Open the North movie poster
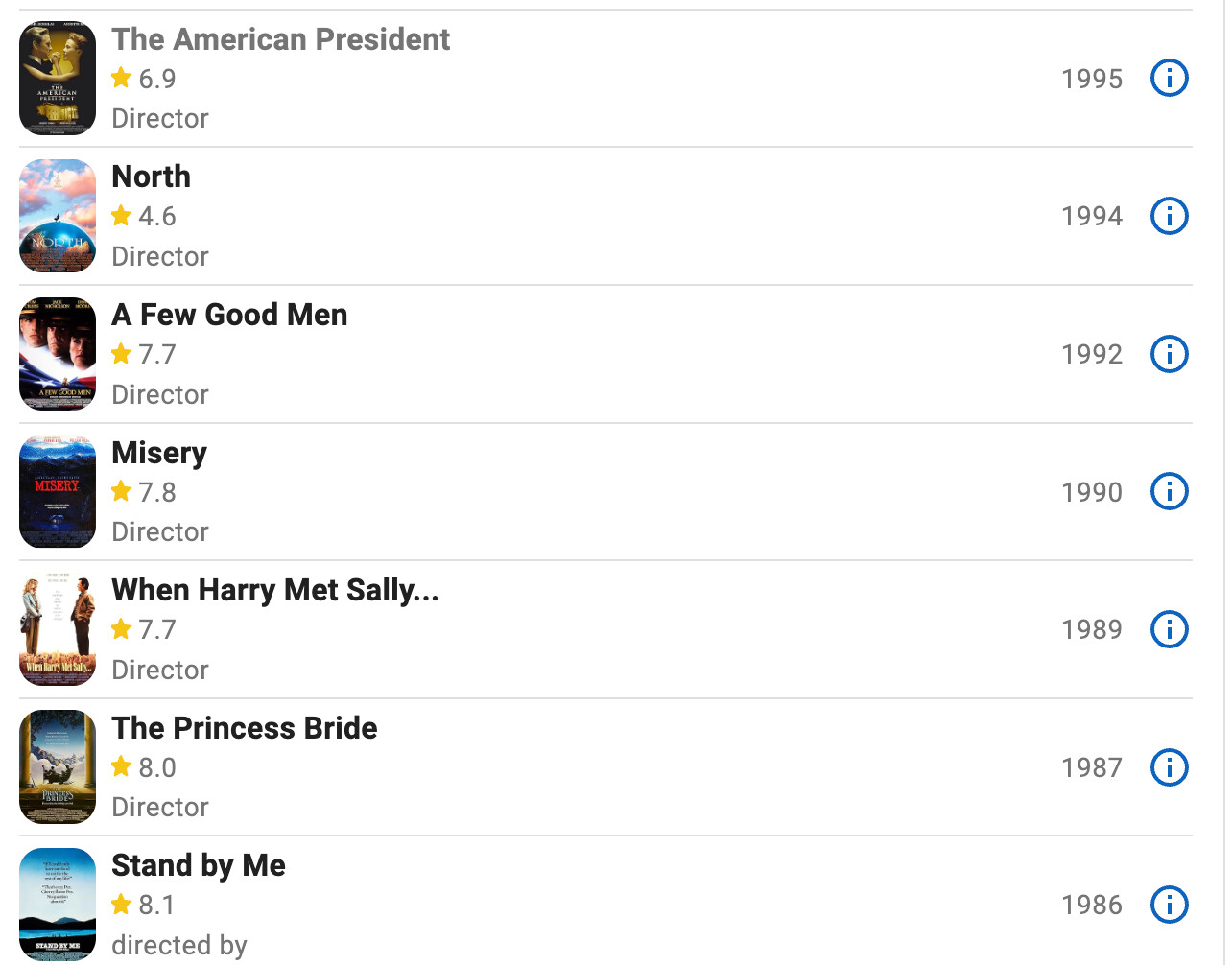 pos(58,216)
